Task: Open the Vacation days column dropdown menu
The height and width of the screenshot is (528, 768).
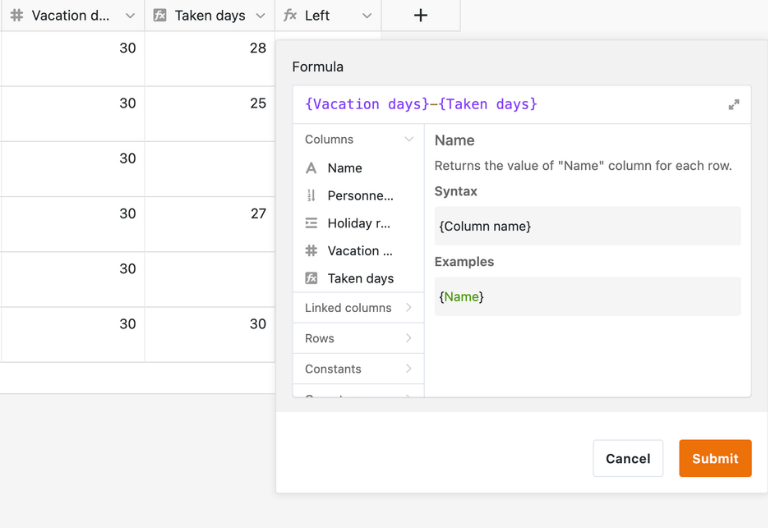Action: [x=130, y=16]
